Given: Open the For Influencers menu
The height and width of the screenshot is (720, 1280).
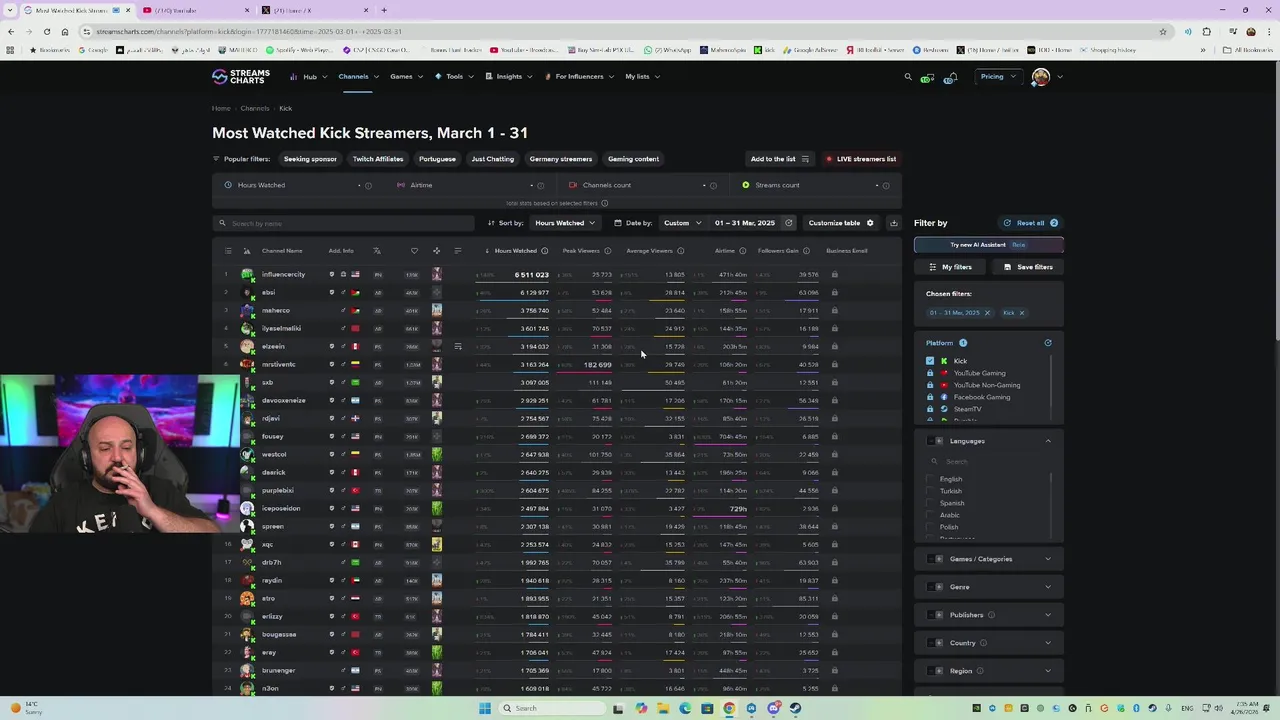Looking at the screenshot, I should [579, 76].
